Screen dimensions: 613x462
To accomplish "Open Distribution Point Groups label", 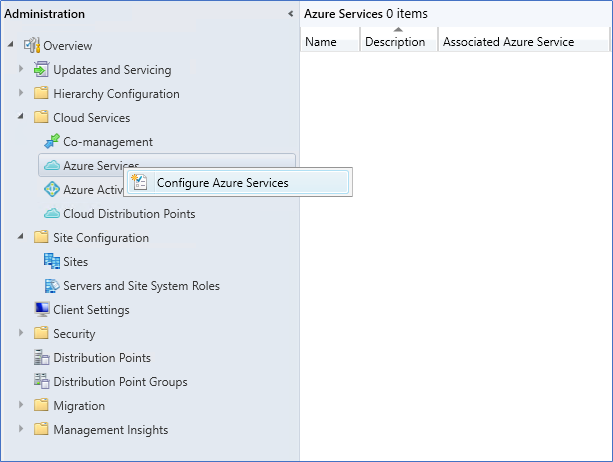I will pos(120,382).
